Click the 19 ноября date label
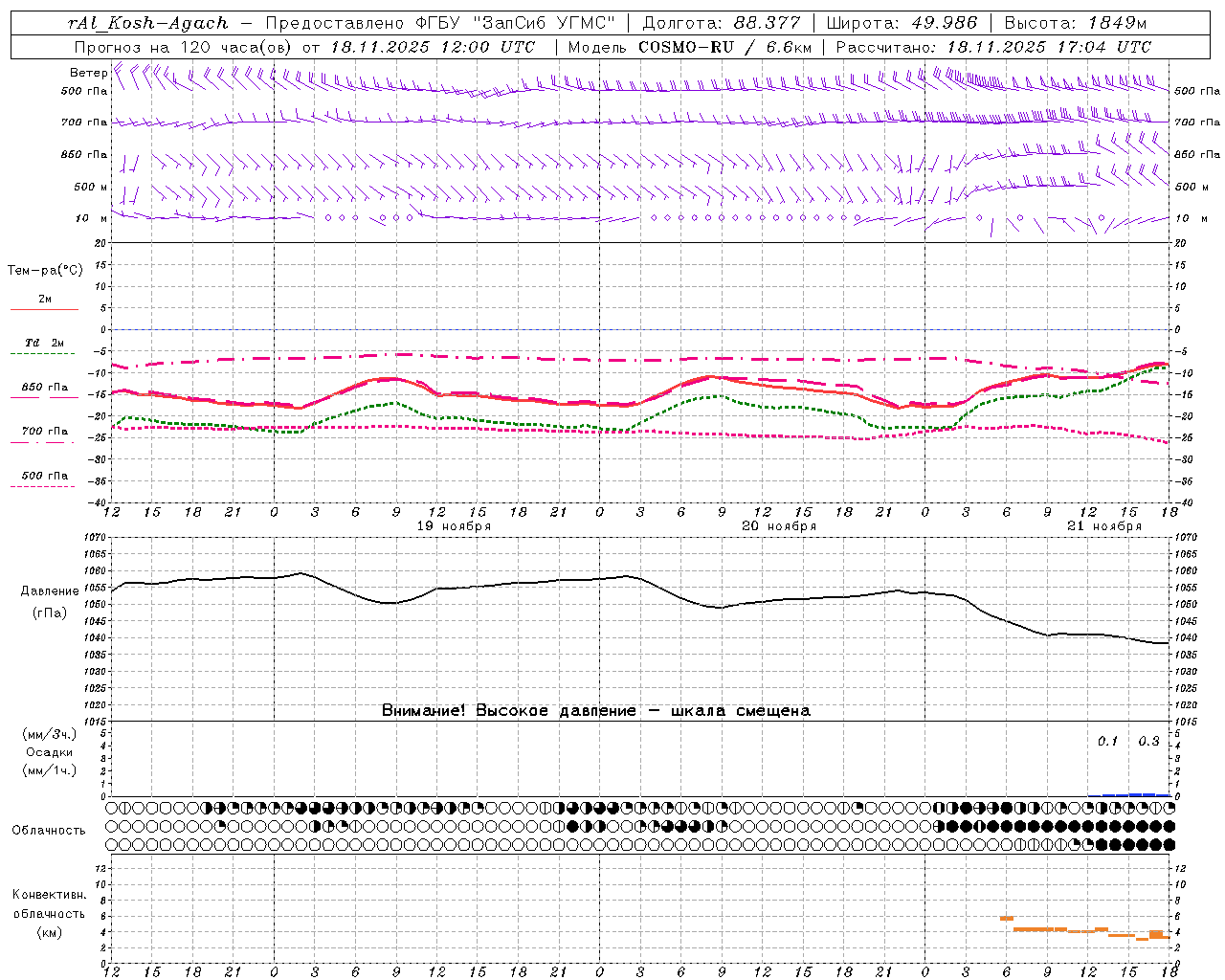Screen dimensions: 1225x980 [455, 526]
